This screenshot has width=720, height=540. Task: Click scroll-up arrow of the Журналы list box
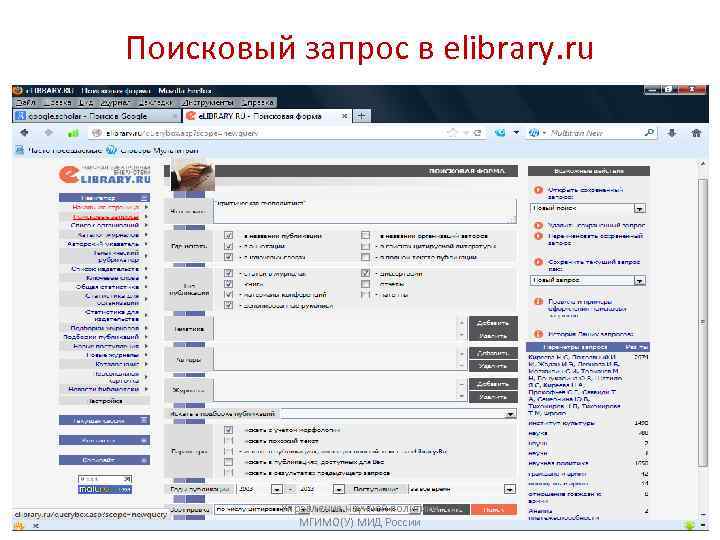(x=461, y=384)
